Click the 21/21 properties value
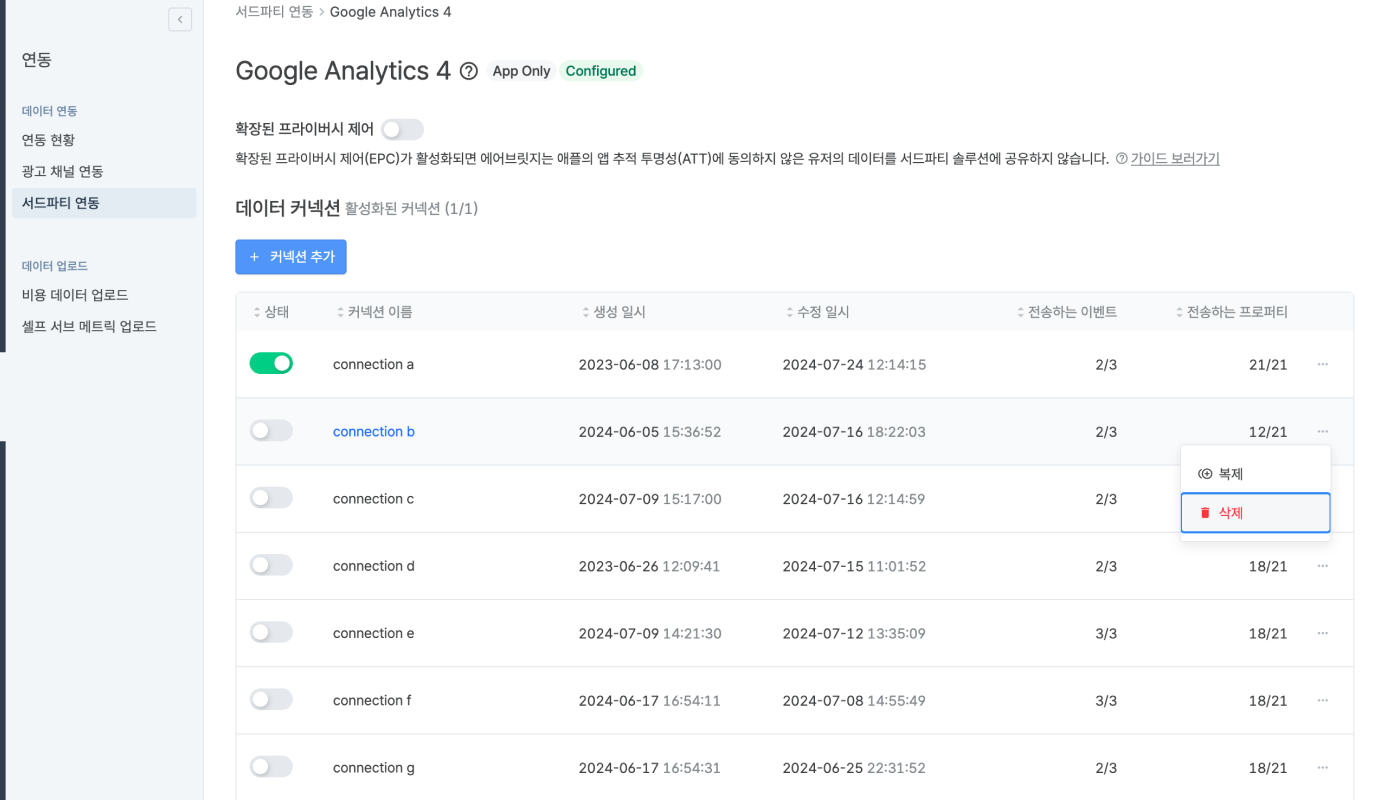Viewport: 1400px width, 800px height. pos(1268,364)
